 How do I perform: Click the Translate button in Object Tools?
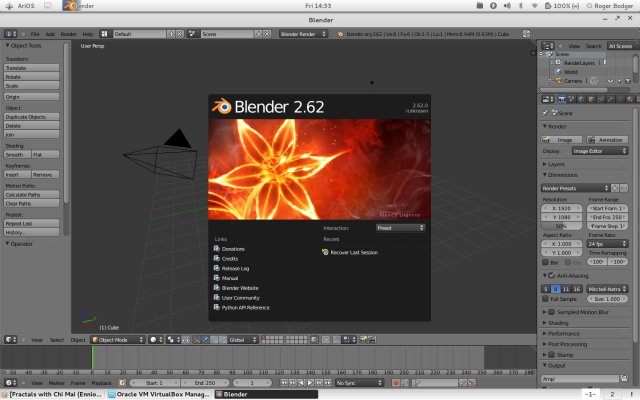point(31,68)
